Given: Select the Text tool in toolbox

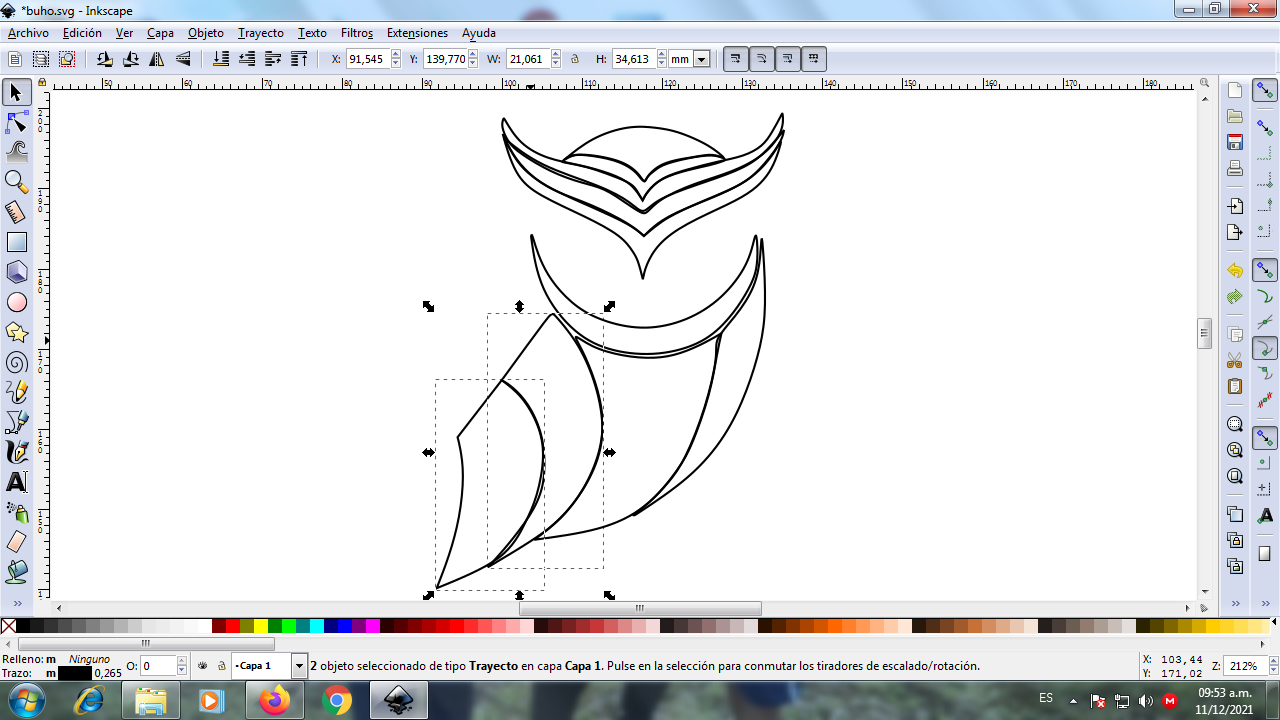Looking at the screenshot, I should point(16,482).
